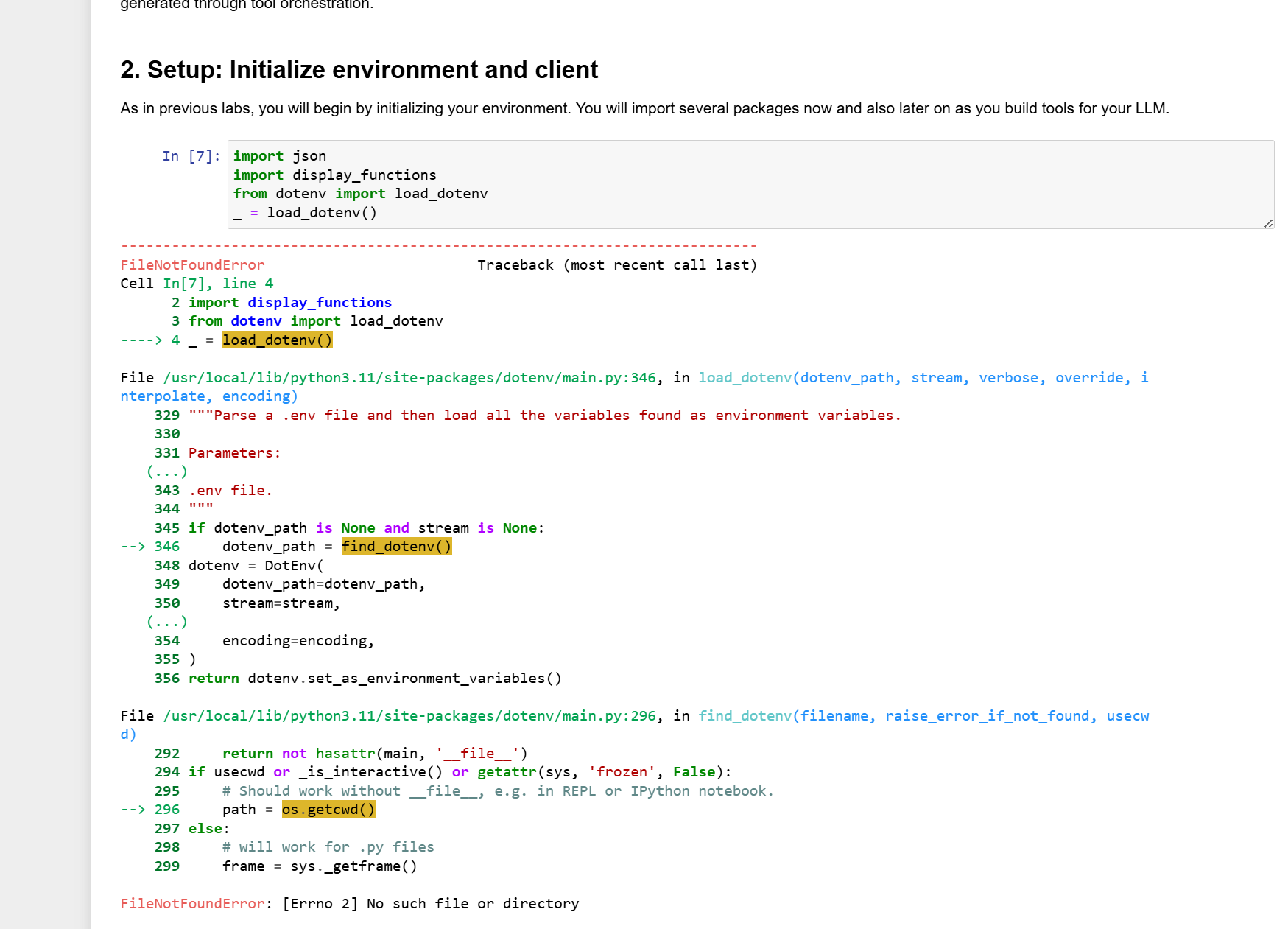Click the 'import display_functions' line in code cell
Image resolution: width=1288 pixels, height=929 pixels.
click(x=334, y=175)
